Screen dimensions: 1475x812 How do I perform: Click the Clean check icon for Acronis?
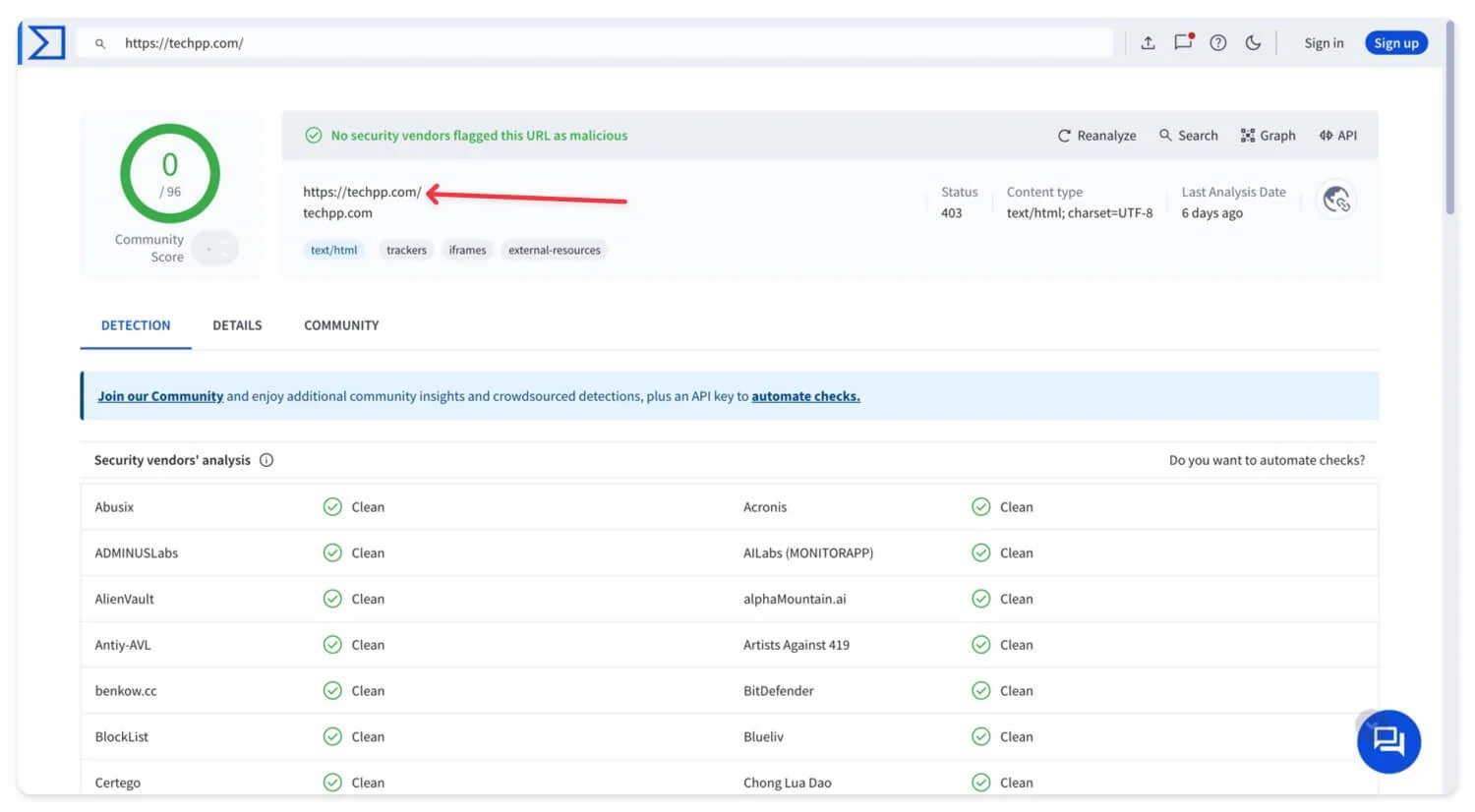point(980,507)
